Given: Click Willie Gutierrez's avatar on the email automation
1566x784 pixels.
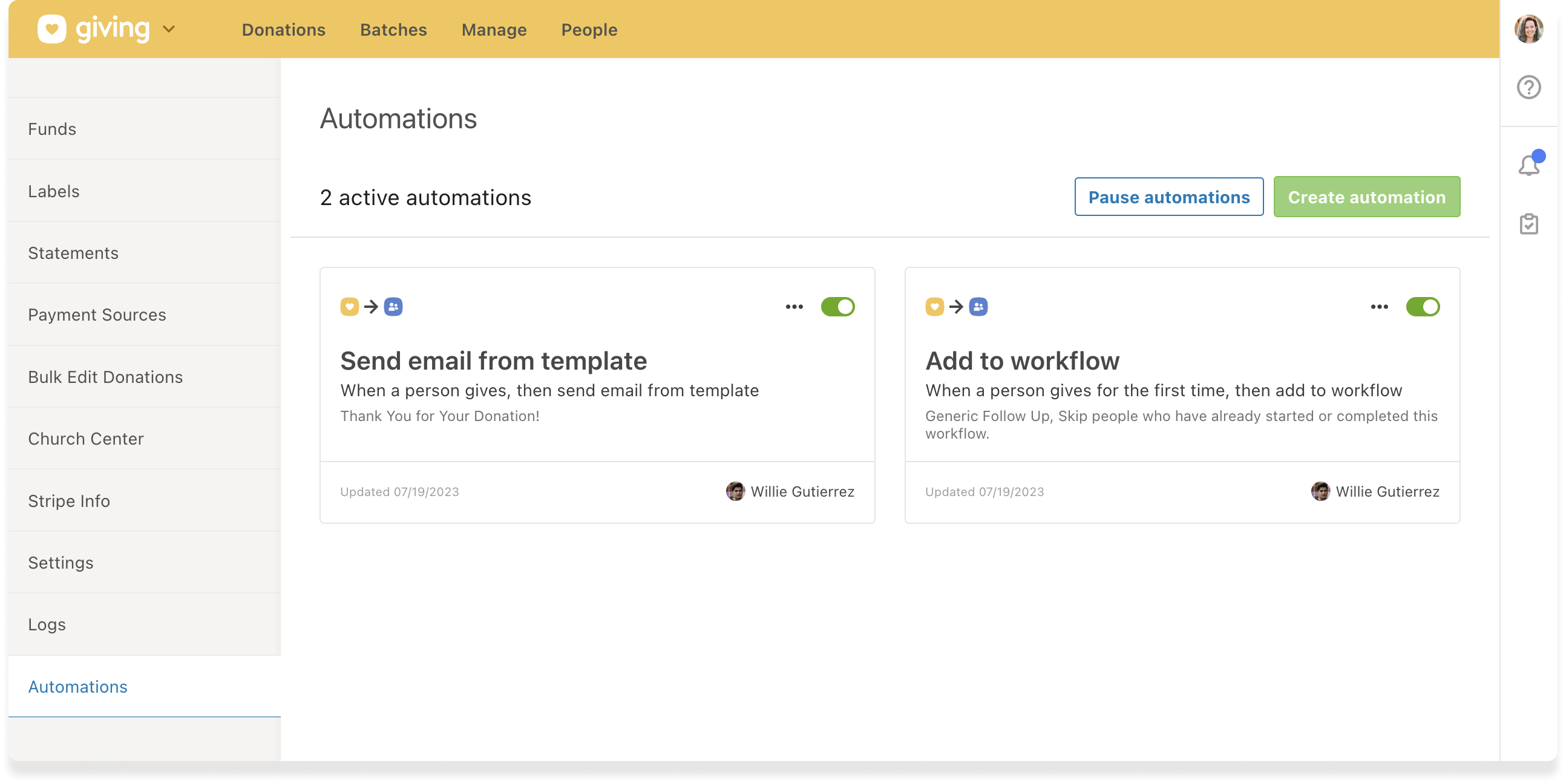Looking at the screenshot, I should click(x=736, y=492).
